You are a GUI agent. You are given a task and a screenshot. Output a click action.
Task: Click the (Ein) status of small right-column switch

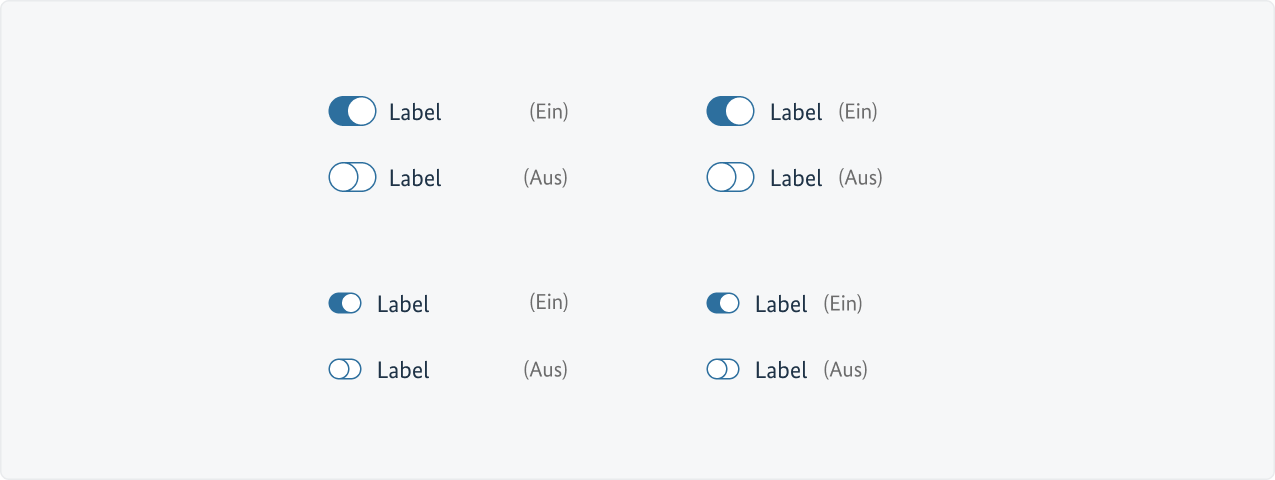point(842,303)
